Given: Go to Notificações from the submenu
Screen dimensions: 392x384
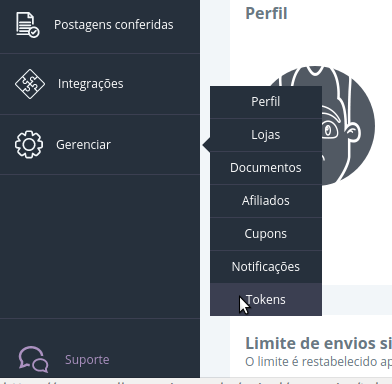Looking at the screenshot, I should (266, 267).
